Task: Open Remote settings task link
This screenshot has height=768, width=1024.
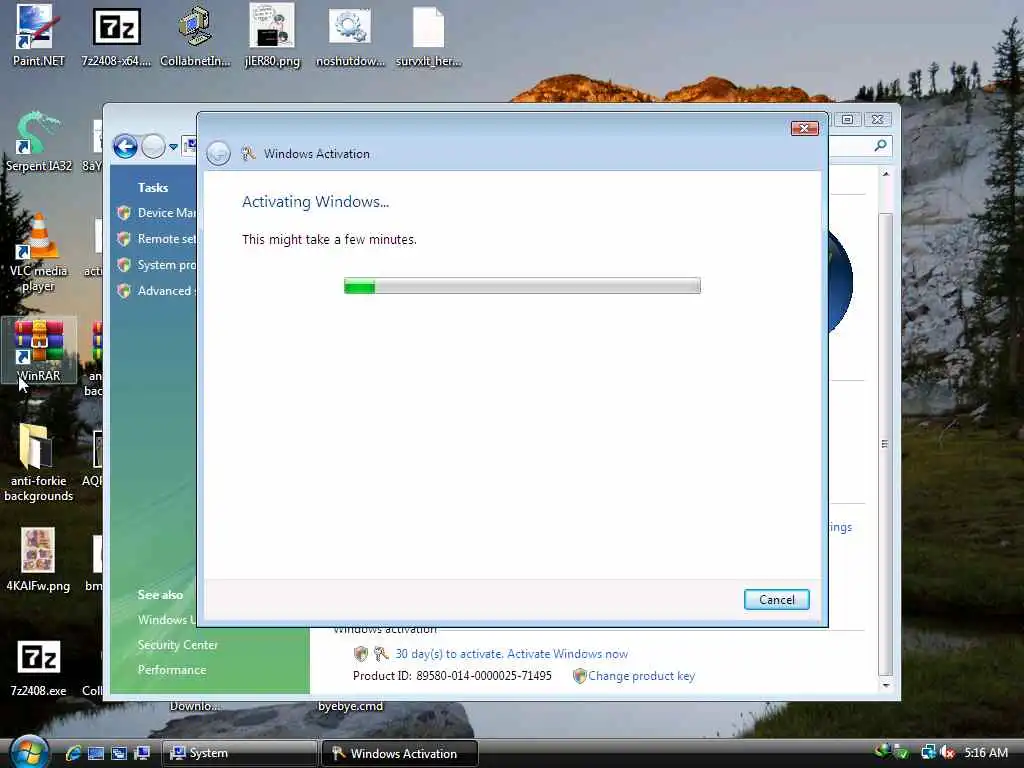Action: pyautogui.click(x=167, y=239)
